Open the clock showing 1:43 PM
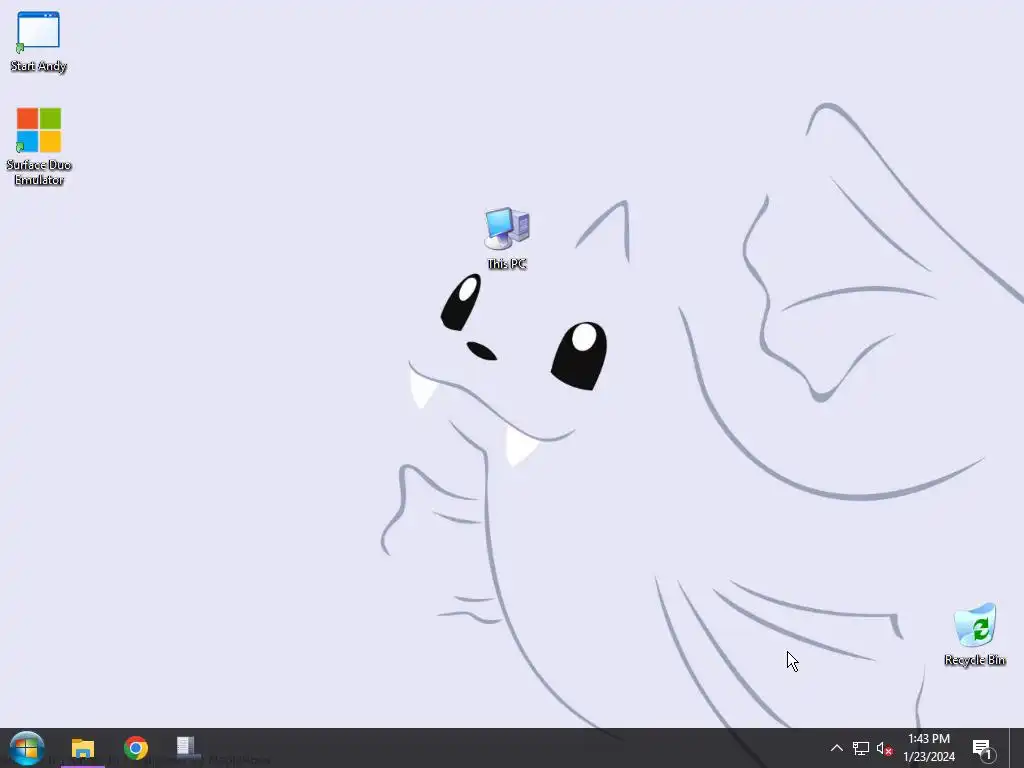Screen dimensions: 1024x768 click(929, 748)
